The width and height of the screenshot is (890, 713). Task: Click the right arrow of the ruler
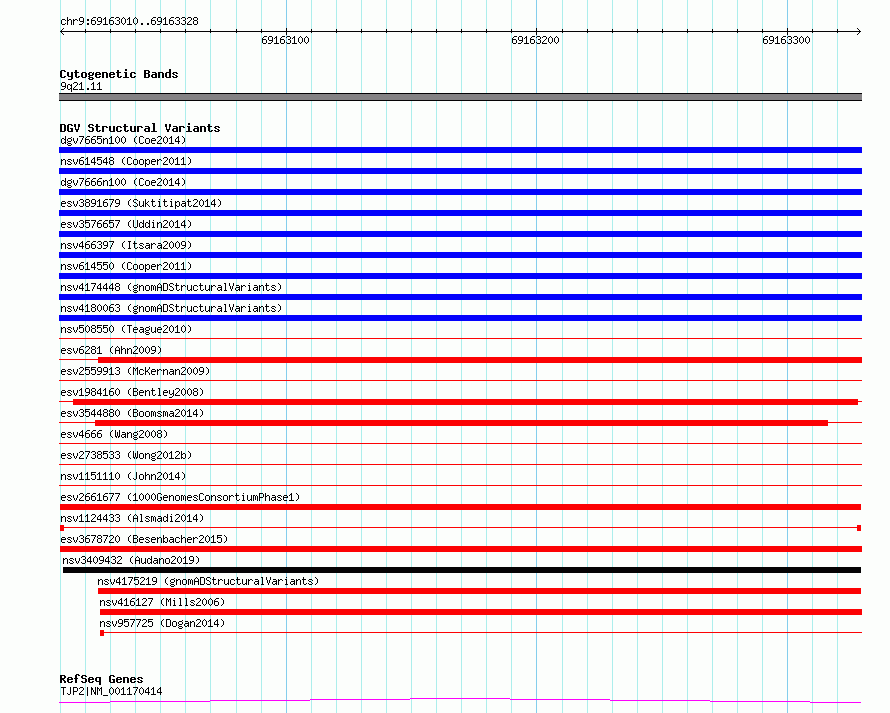point(859,31)
